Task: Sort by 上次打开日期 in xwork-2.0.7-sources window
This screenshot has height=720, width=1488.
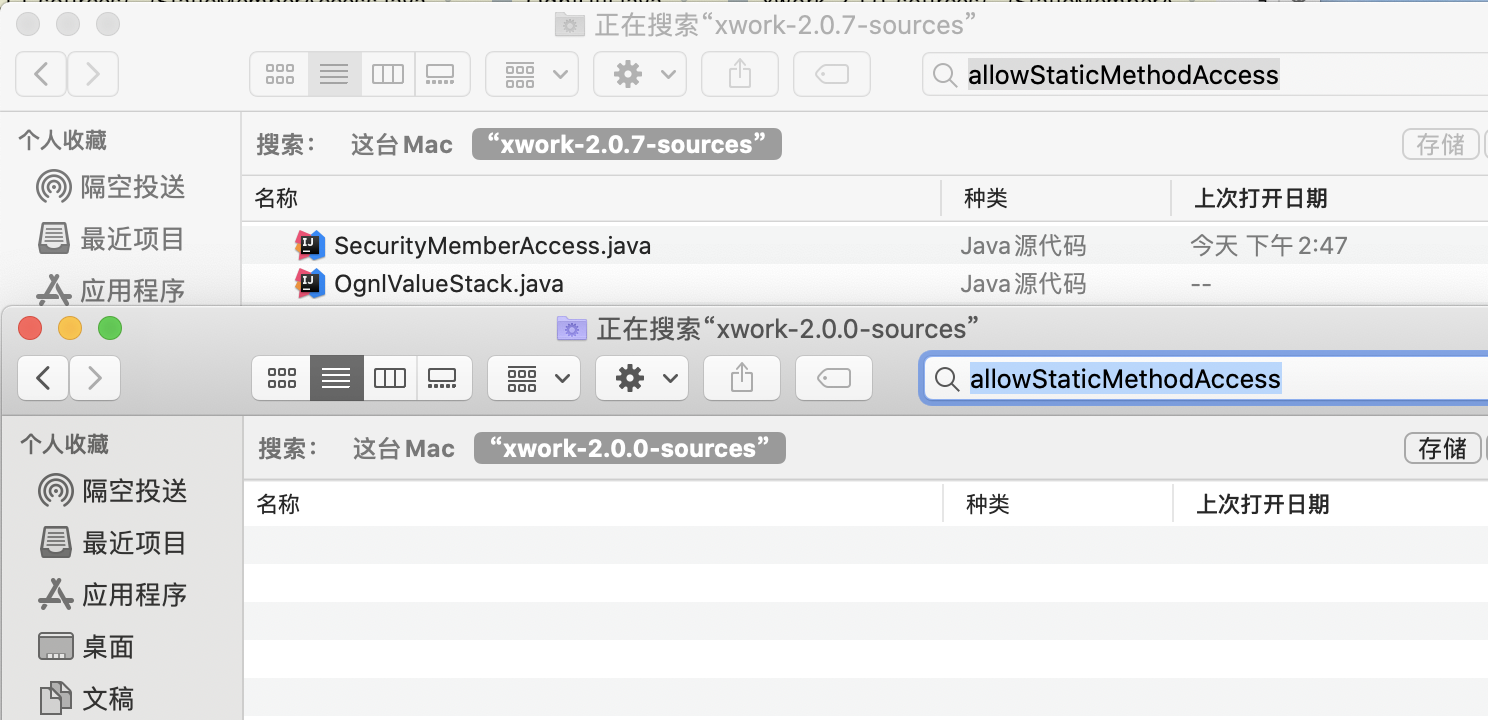Action: coord(1330,198)
